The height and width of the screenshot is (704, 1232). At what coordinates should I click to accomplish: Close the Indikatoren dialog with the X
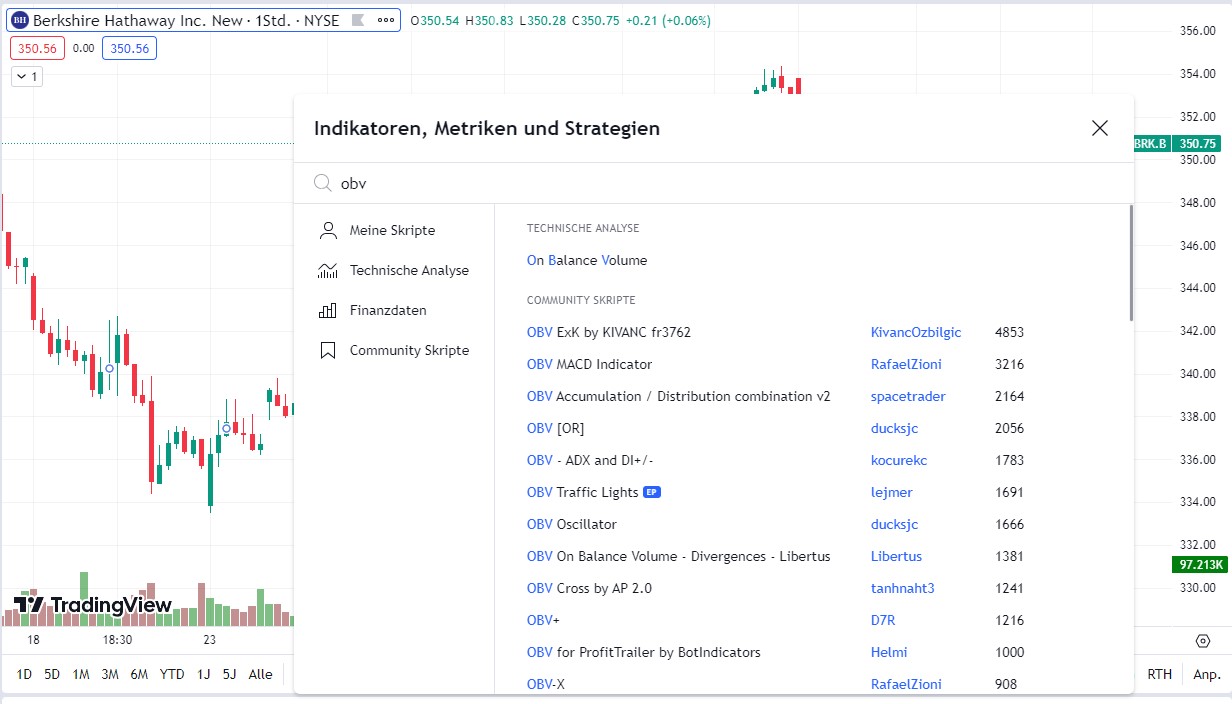pos(1100,128)
